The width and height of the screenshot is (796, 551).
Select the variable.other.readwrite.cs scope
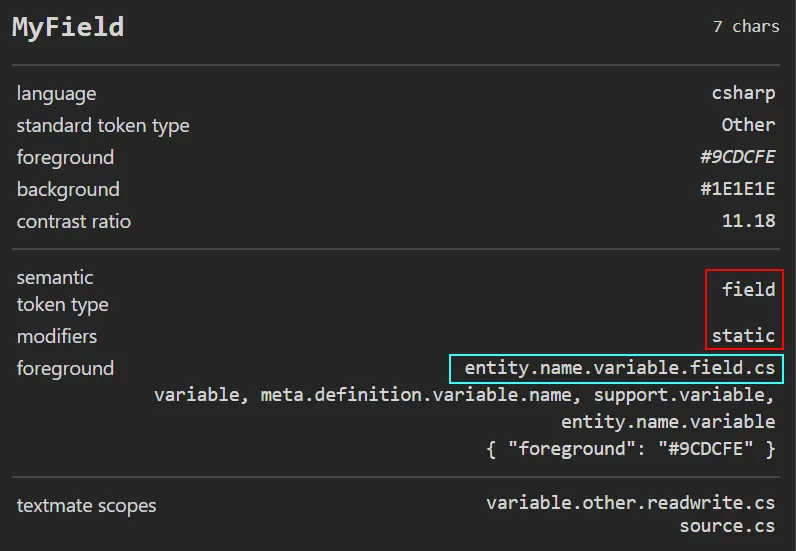630,502
